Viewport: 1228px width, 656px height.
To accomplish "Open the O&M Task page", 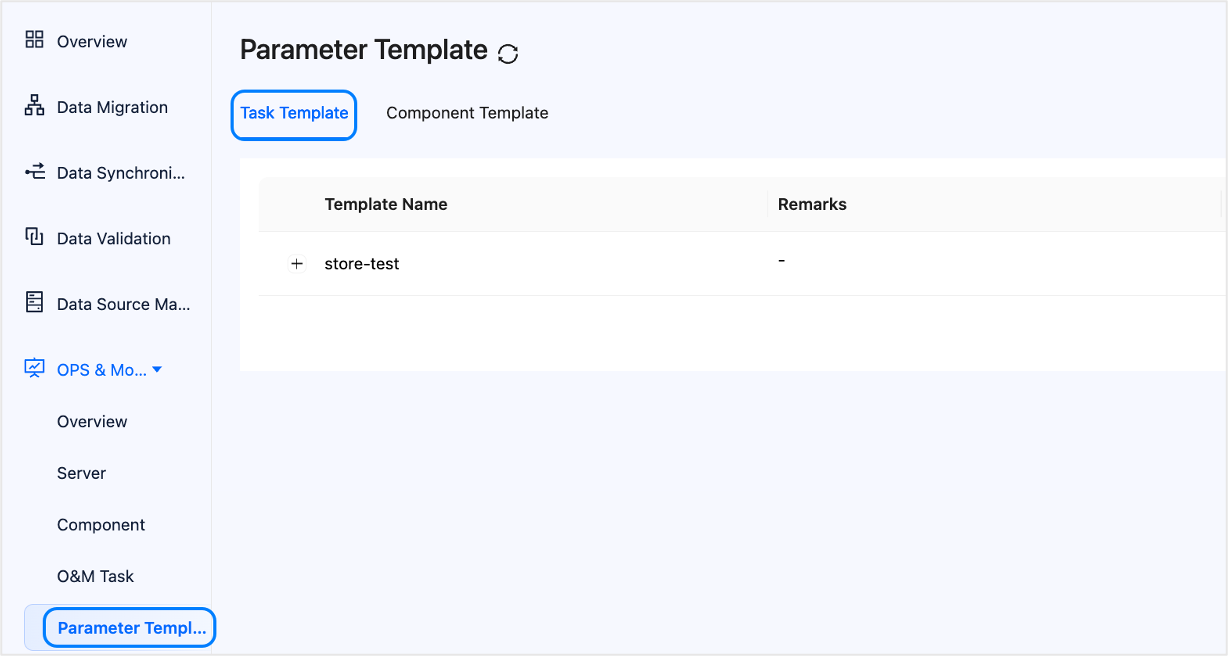I will [x=95, y=576].
